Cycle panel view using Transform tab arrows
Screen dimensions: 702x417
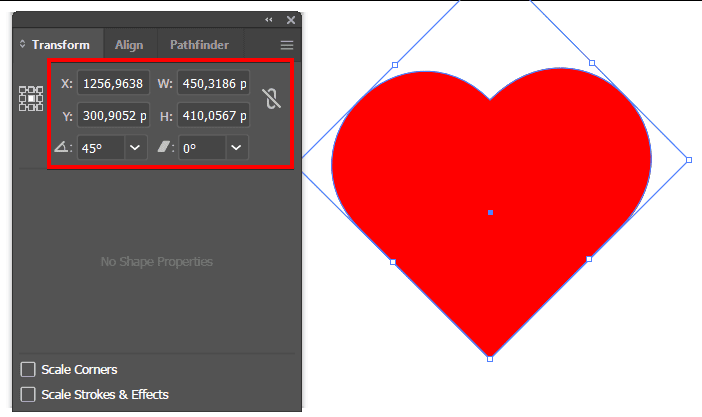pyautogui.click(x=22, y=45)
